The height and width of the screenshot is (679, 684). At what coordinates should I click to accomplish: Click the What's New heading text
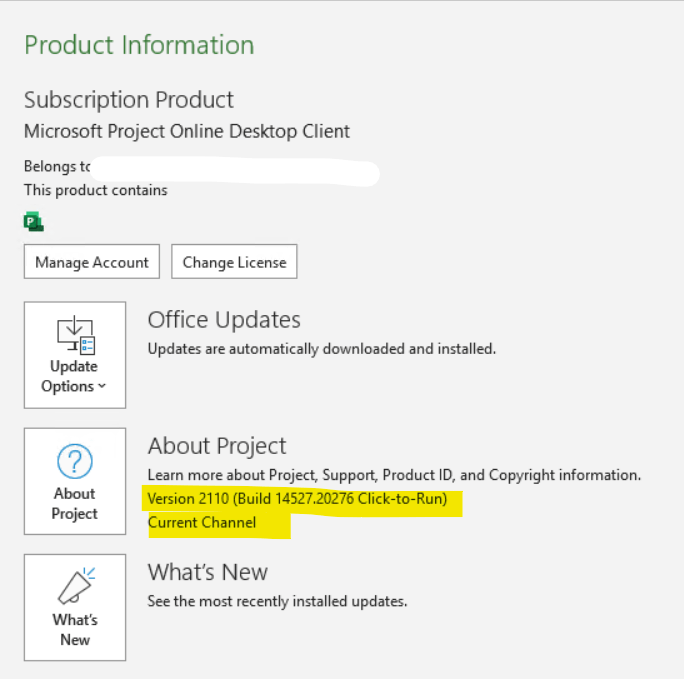pos(208,572)
